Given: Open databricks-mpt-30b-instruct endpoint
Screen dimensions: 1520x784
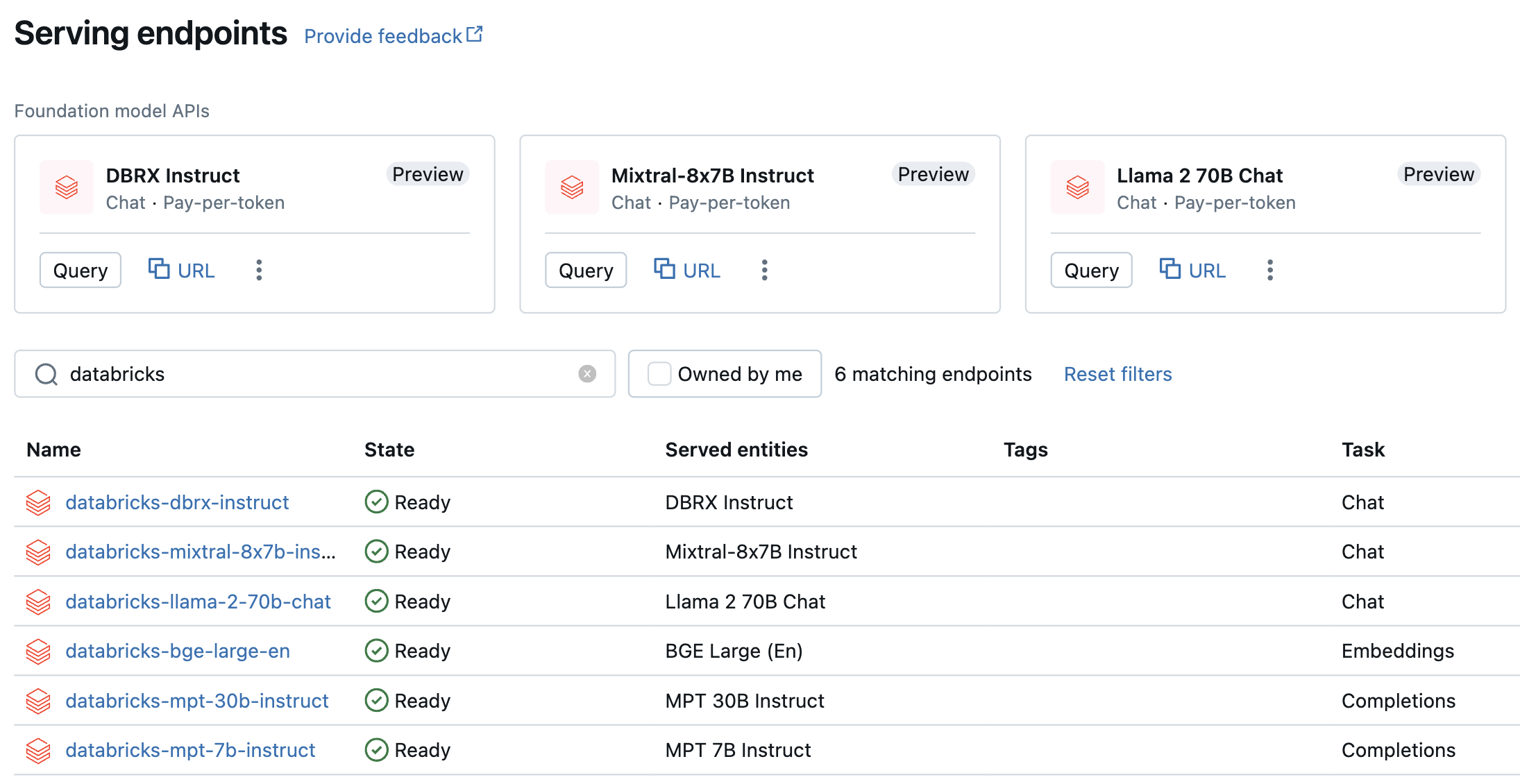Looking at the screenshot, I should pos(197,701).
